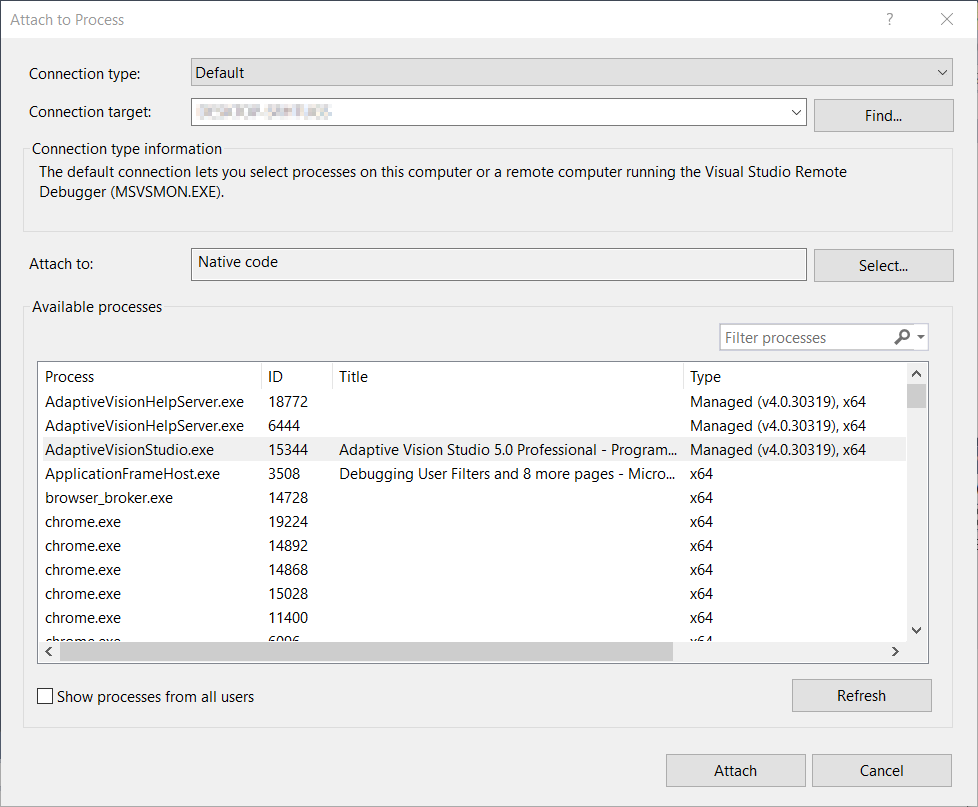Enable Show processes from all users
This screenshot has height=807, width=978.
[x=45, y=696]
